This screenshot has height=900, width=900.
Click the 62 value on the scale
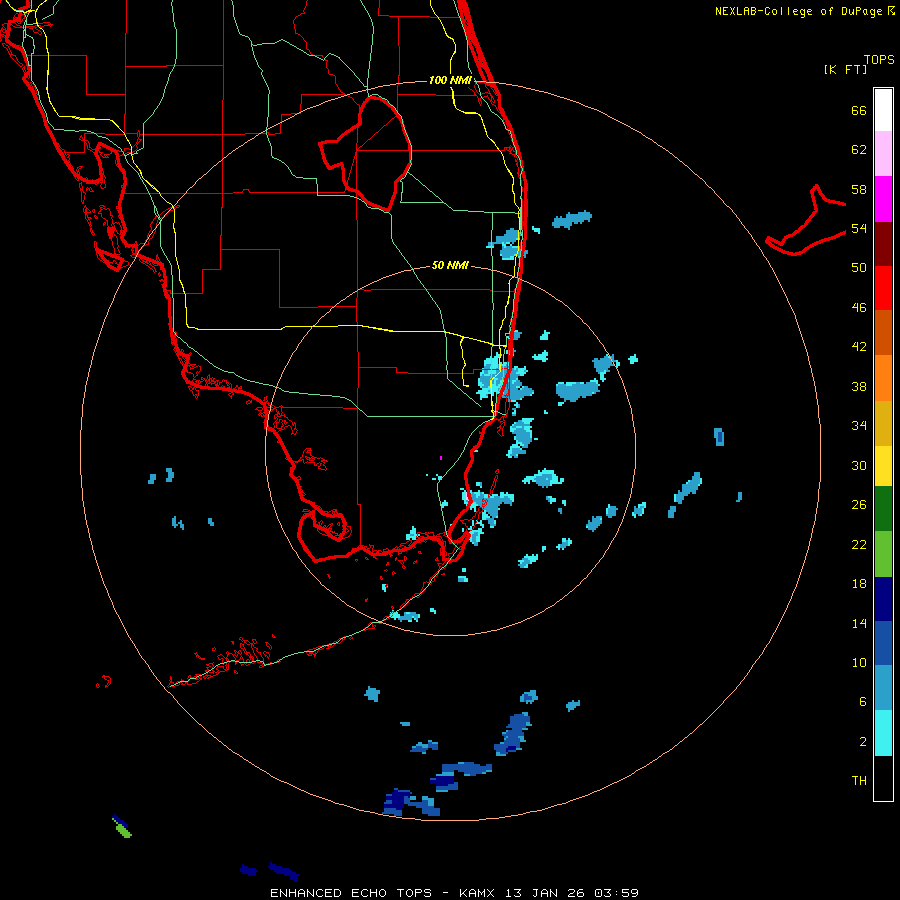[859, 150]
